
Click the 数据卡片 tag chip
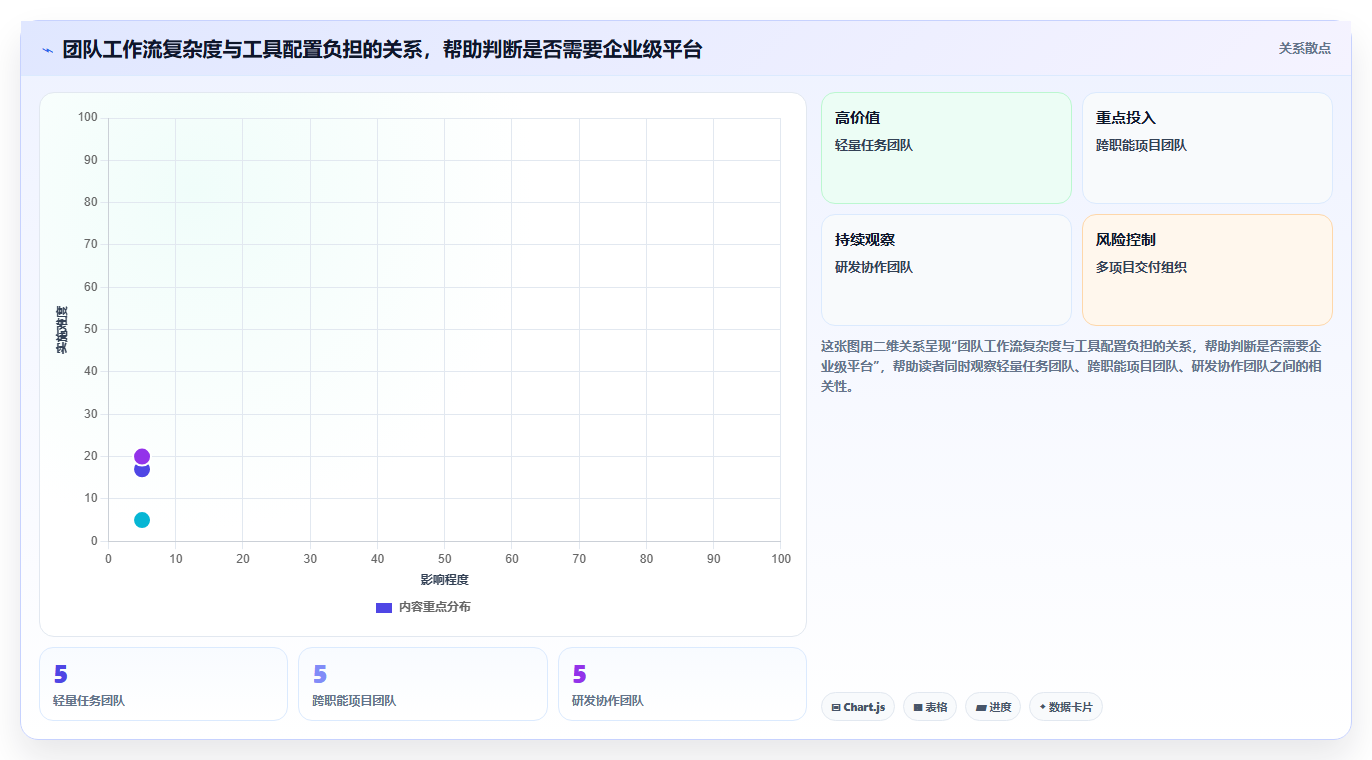[x=1066, y=707]
